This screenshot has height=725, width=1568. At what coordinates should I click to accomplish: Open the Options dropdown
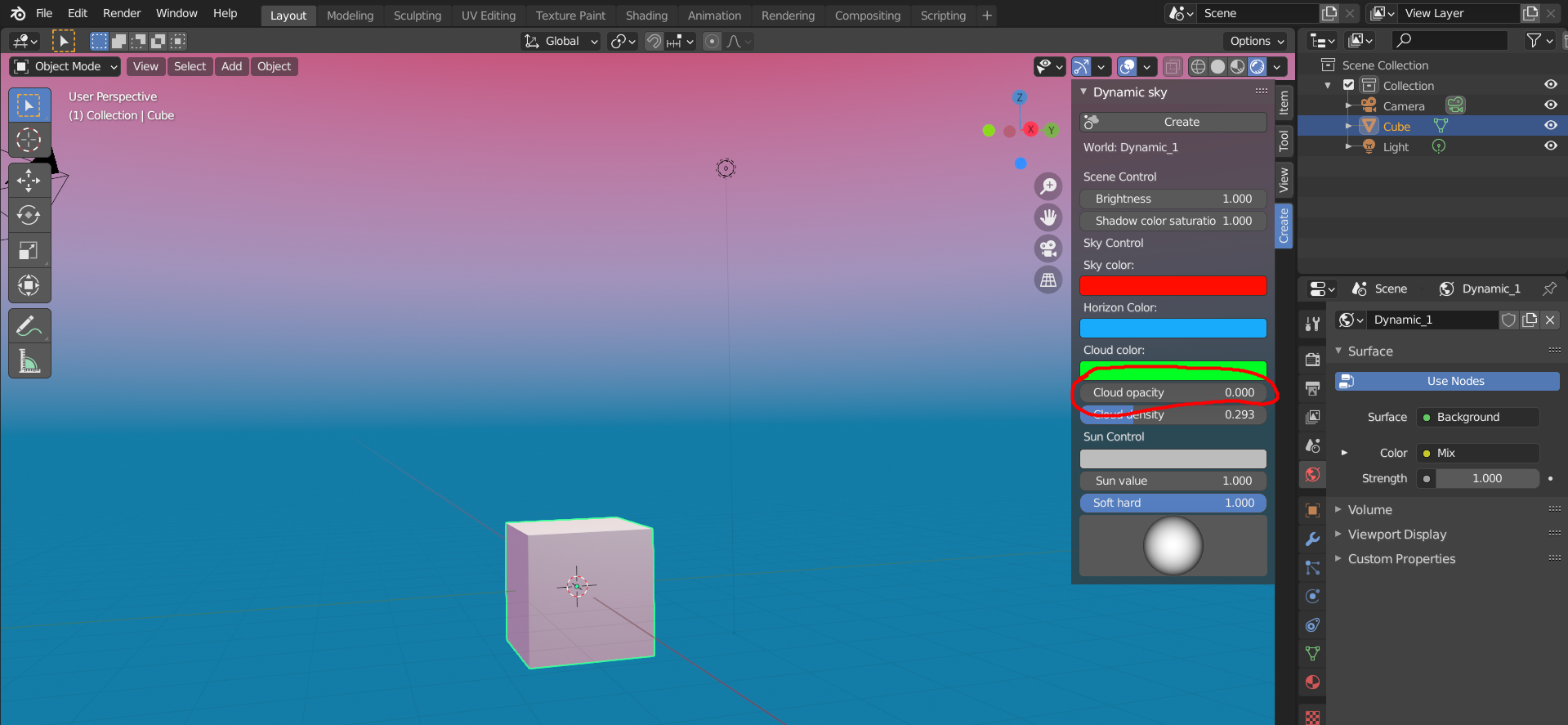pyautogui.click(x=1257, y=41)
